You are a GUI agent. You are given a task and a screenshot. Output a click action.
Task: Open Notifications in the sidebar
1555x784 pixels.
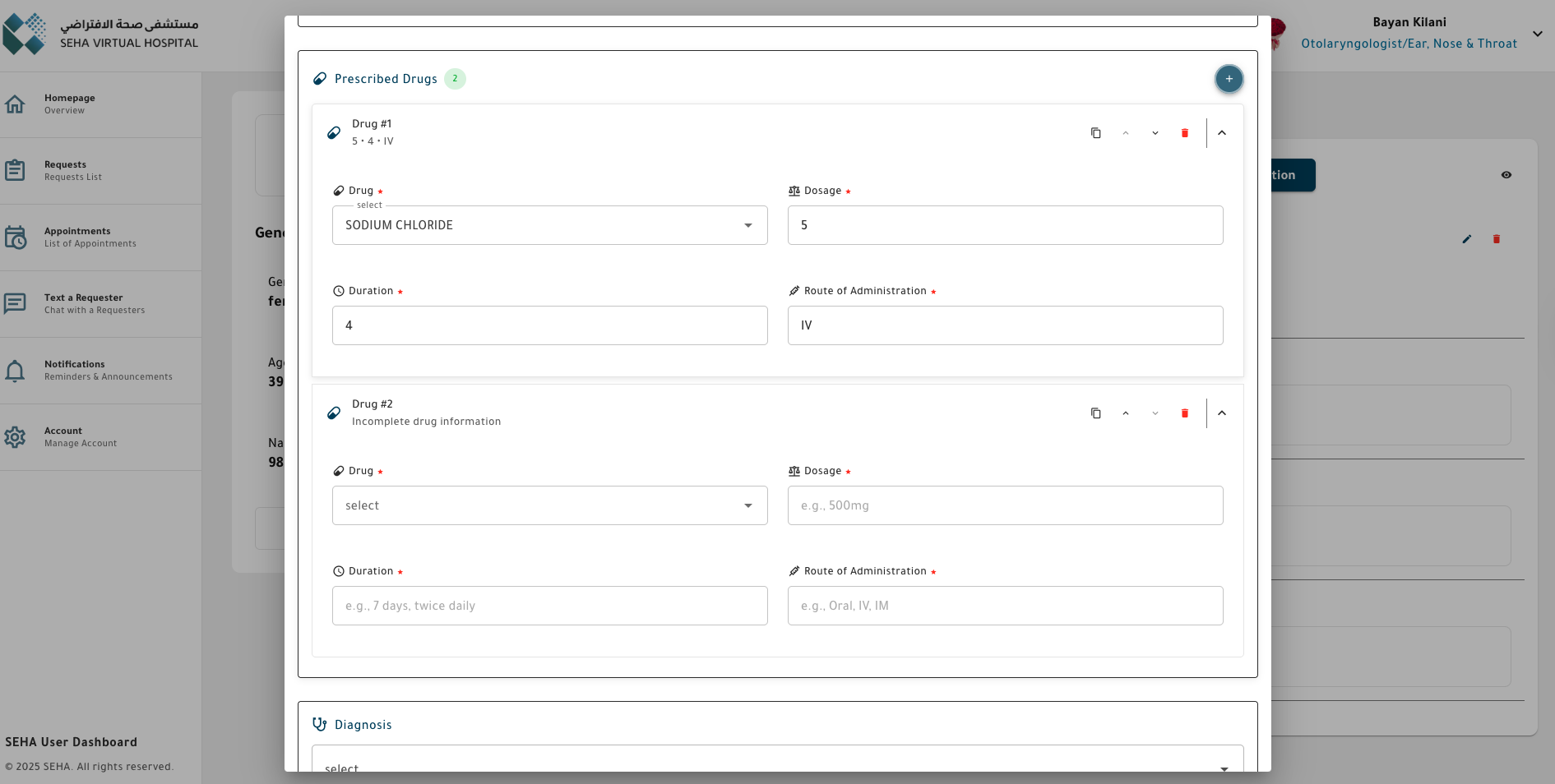74,371
